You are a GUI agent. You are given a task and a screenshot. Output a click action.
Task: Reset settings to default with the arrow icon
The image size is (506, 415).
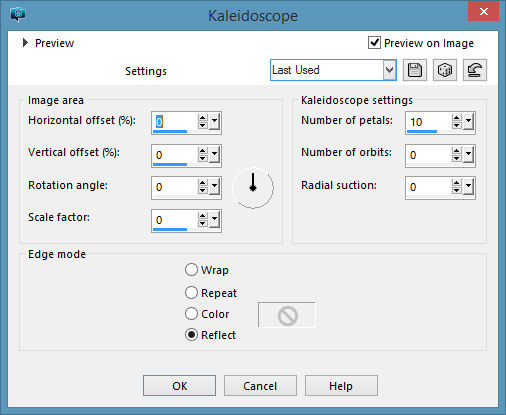(x=475, y=70)
